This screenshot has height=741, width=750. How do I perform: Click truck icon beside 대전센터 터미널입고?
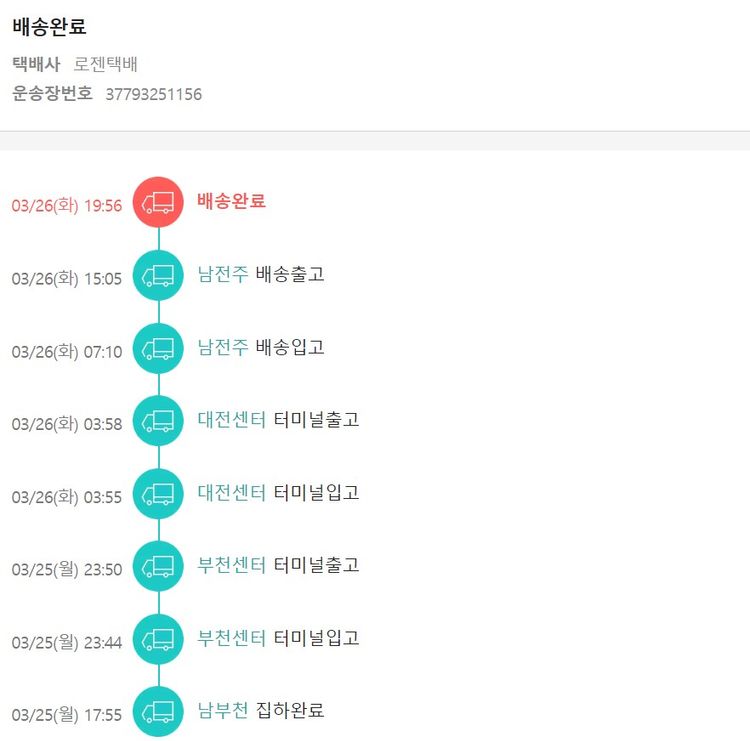click(x=158, y=493)
